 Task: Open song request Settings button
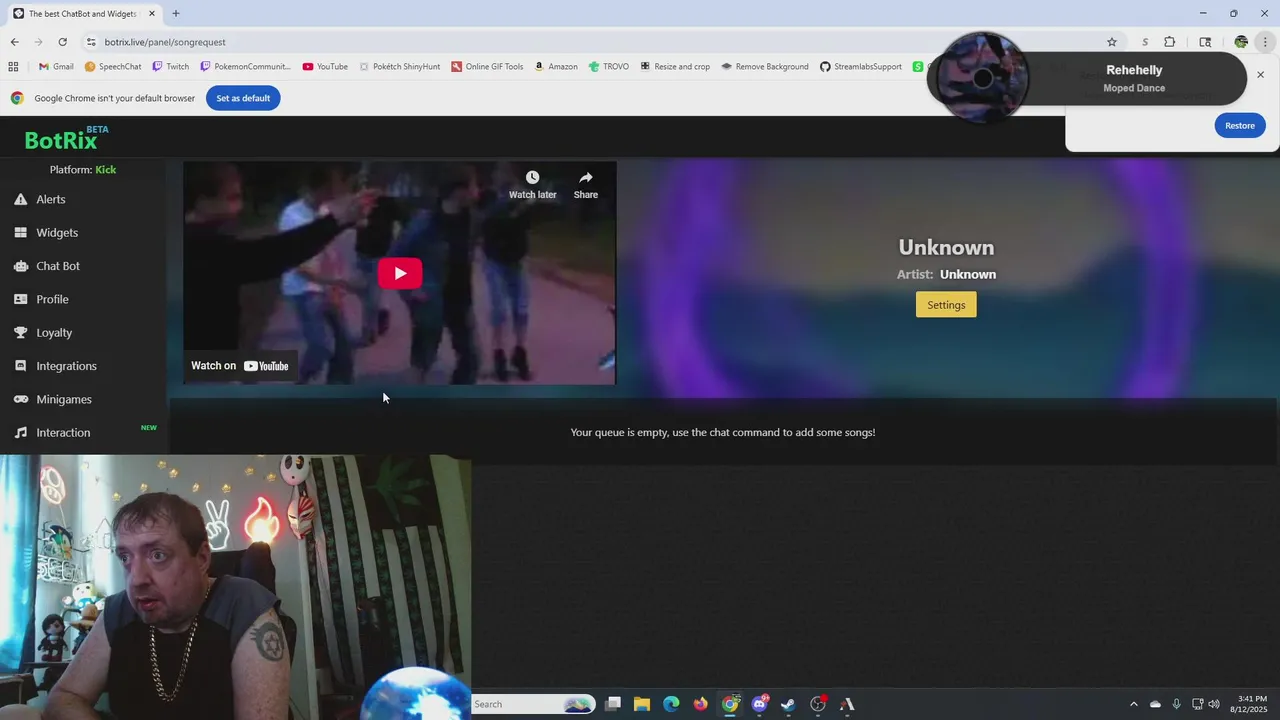[946, 305]
